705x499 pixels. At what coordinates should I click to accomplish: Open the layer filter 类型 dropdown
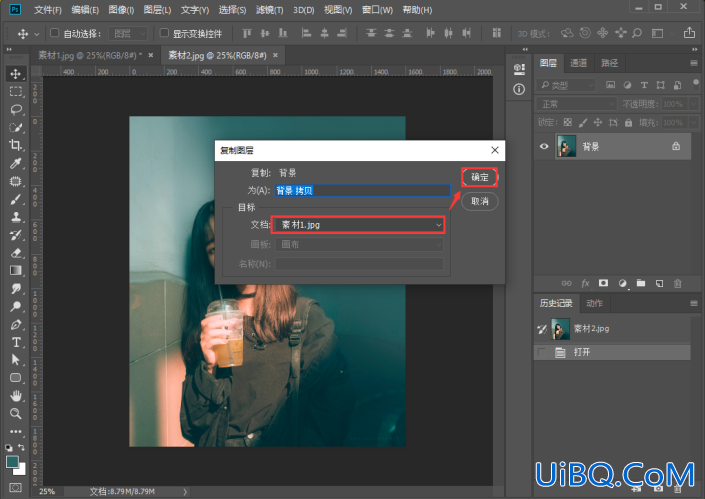click(567, 85)
